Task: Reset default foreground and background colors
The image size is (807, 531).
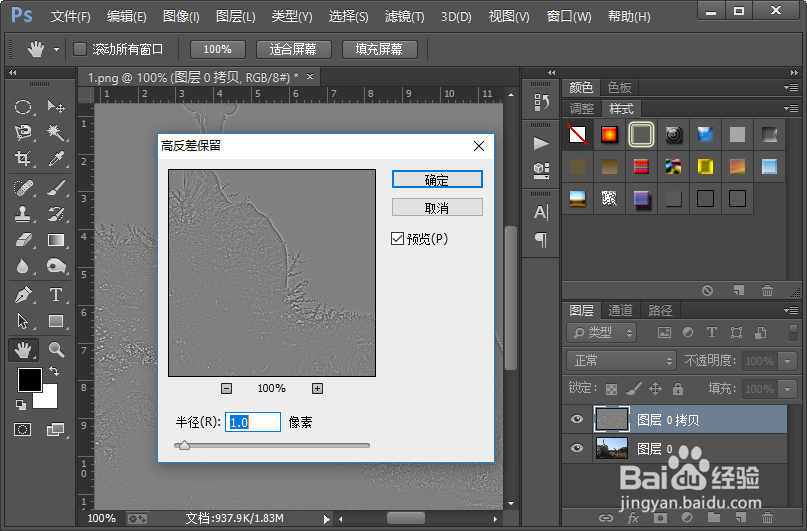Action: pos(21,405)
